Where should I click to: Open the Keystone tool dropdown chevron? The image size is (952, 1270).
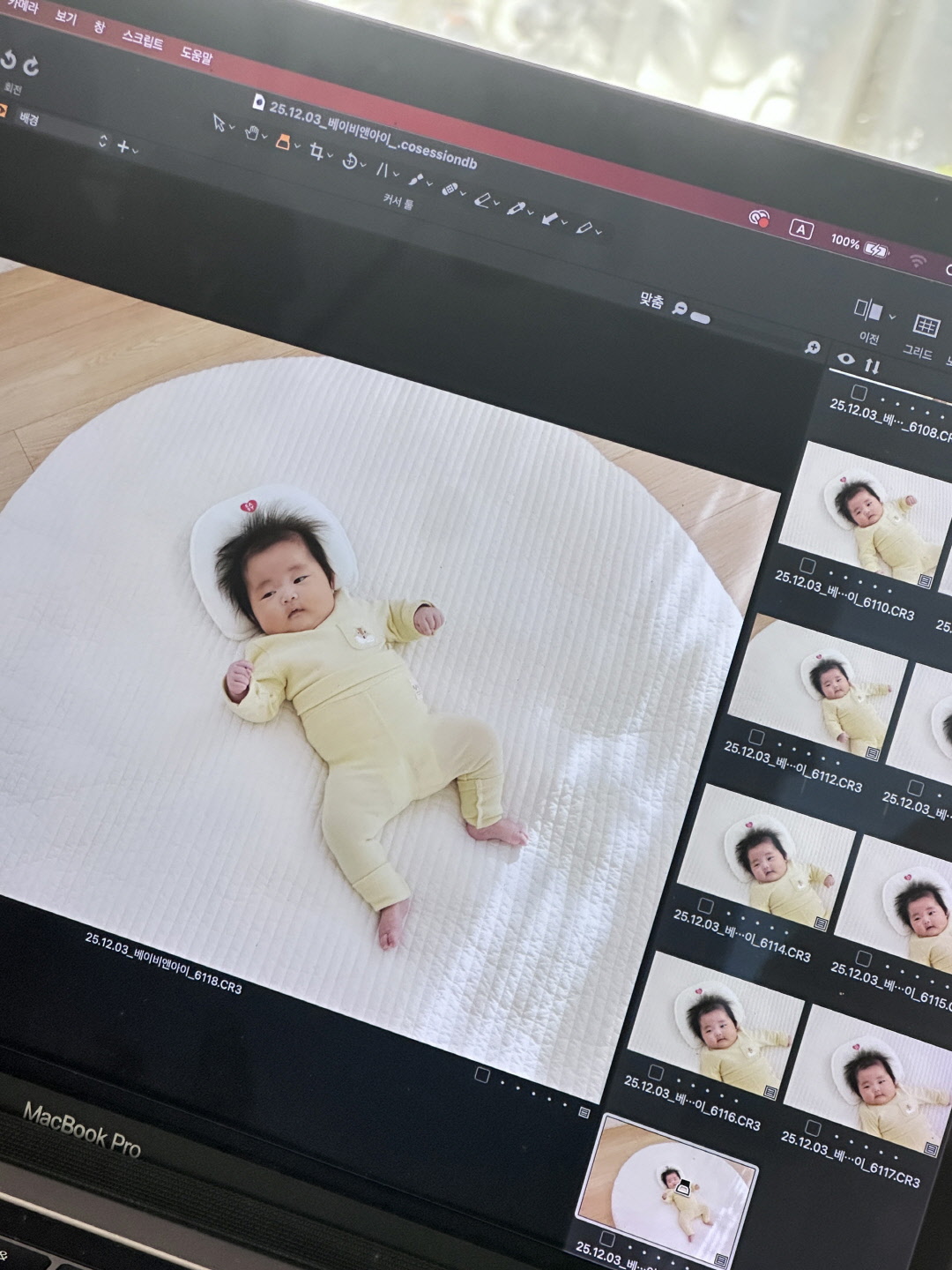click(x=395, y=175)
